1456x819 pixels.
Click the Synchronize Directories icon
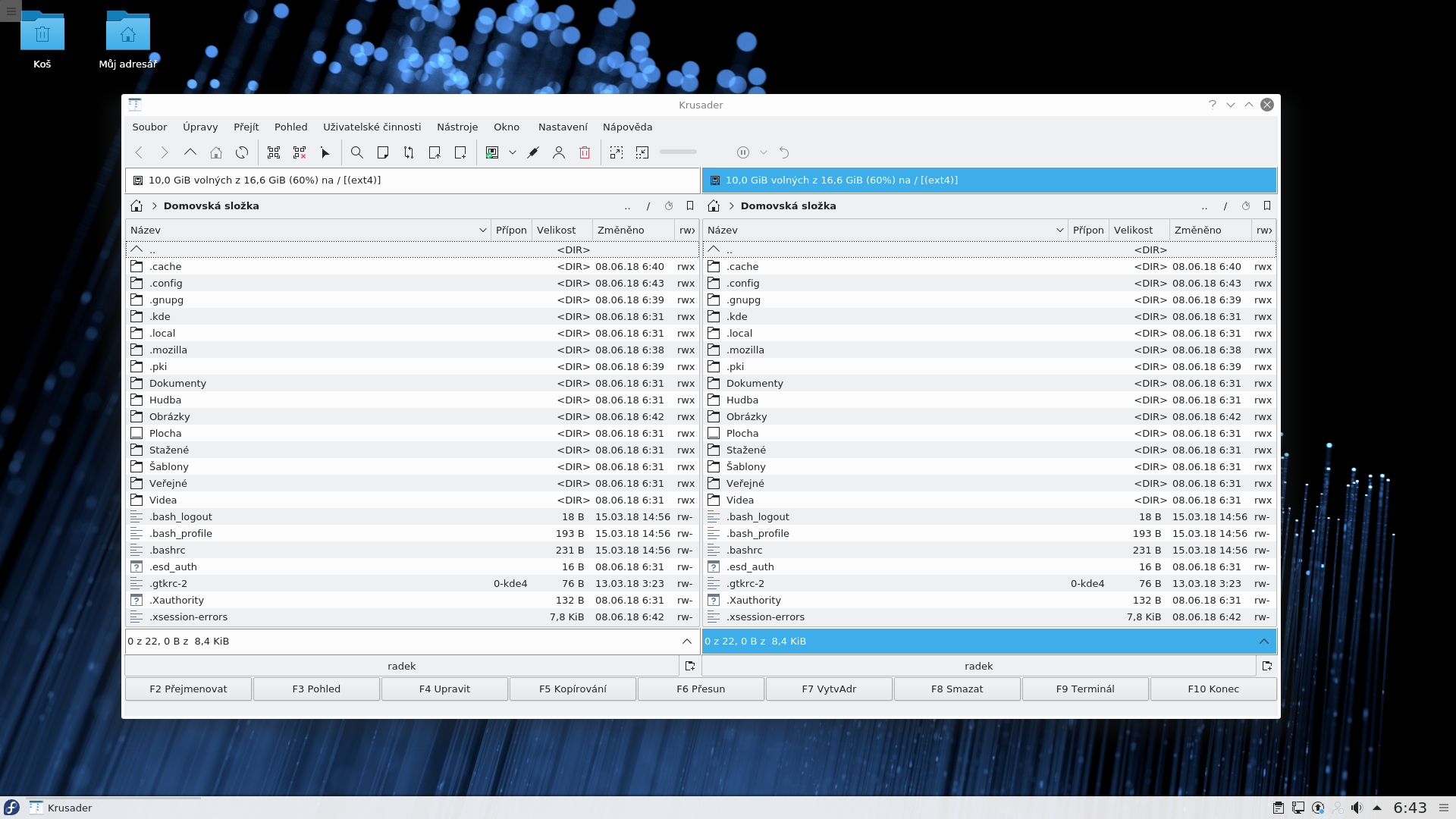pos(409,152)
